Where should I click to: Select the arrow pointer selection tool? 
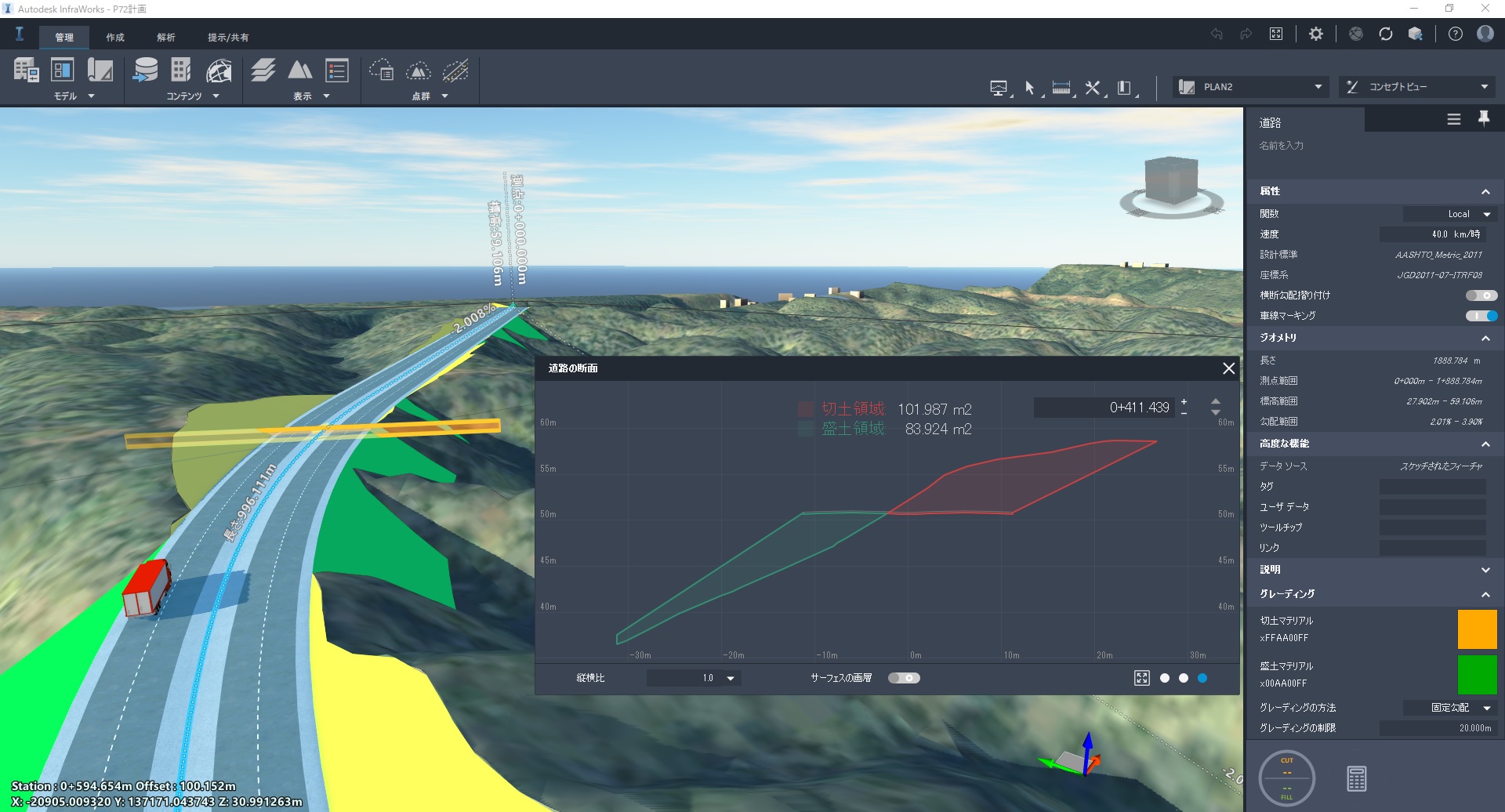[x=1030, y=88]
